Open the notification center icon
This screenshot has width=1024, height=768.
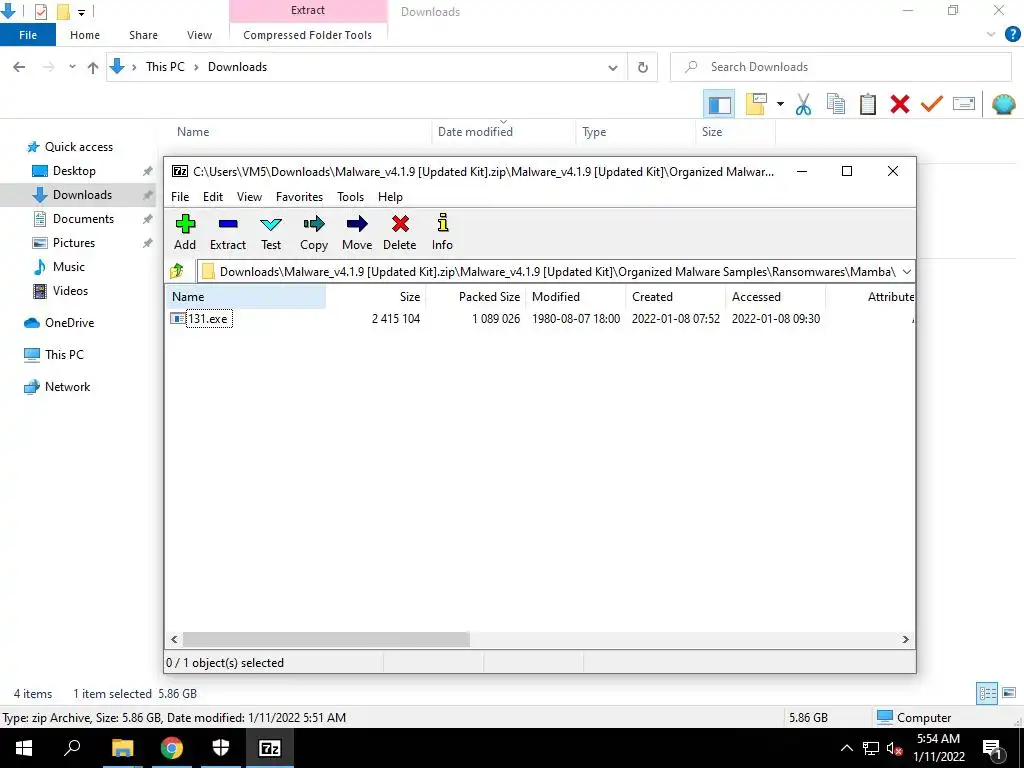[993, 749]
